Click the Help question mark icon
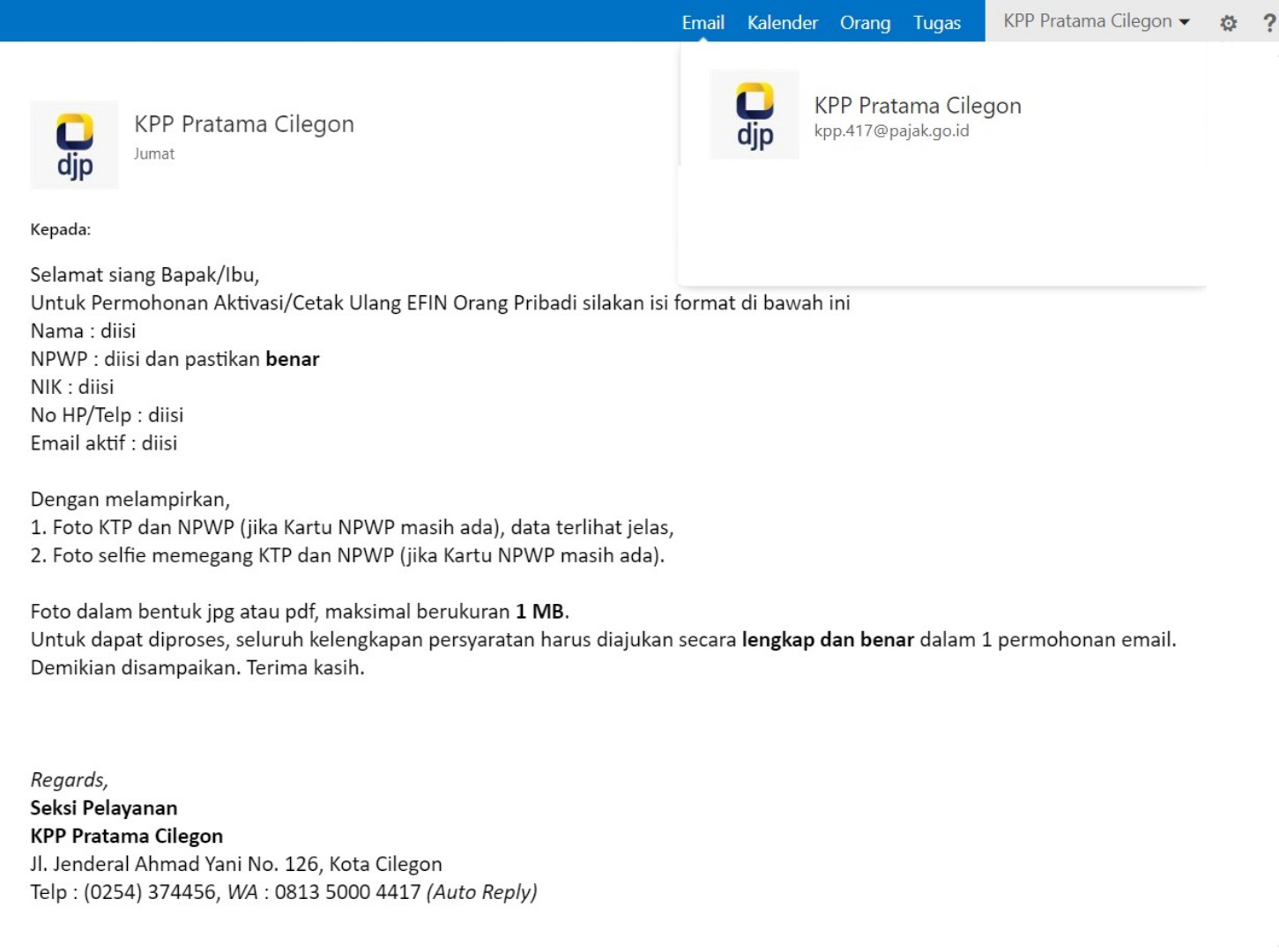 click(1268, 23)
